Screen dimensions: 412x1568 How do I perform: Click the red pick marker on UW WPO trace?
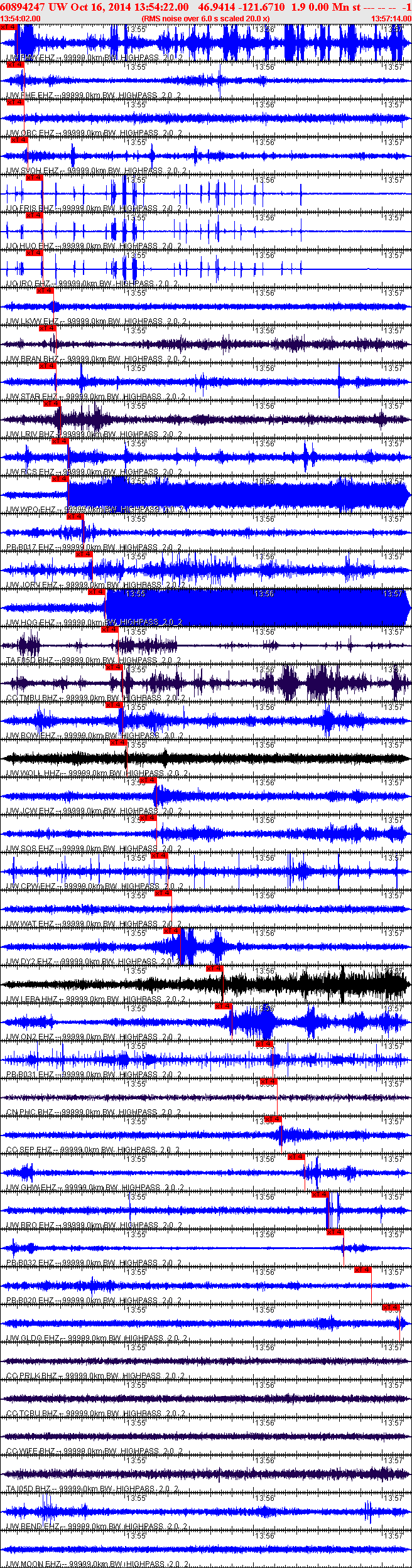[60, 479]
